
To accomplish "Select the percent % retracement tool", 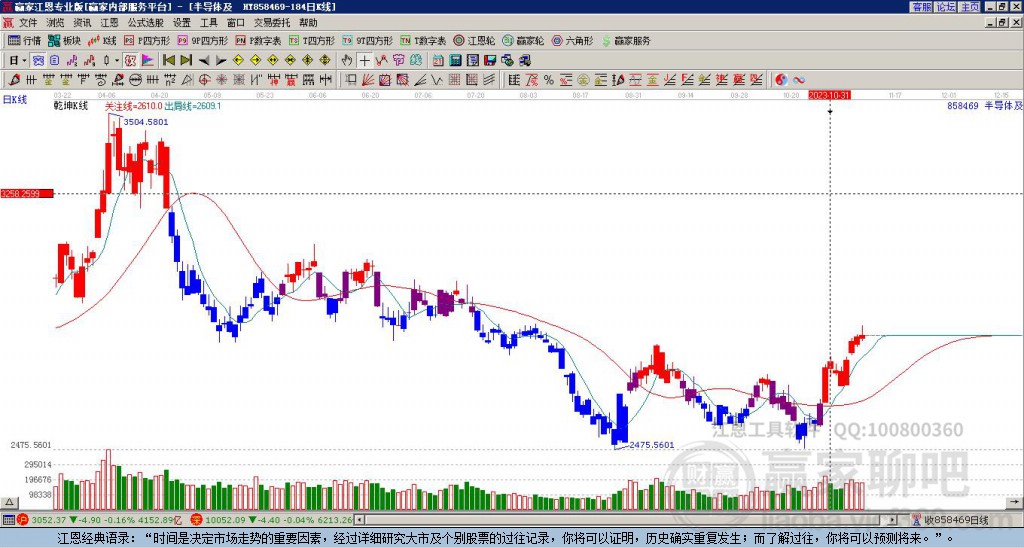I will [549, 80].
